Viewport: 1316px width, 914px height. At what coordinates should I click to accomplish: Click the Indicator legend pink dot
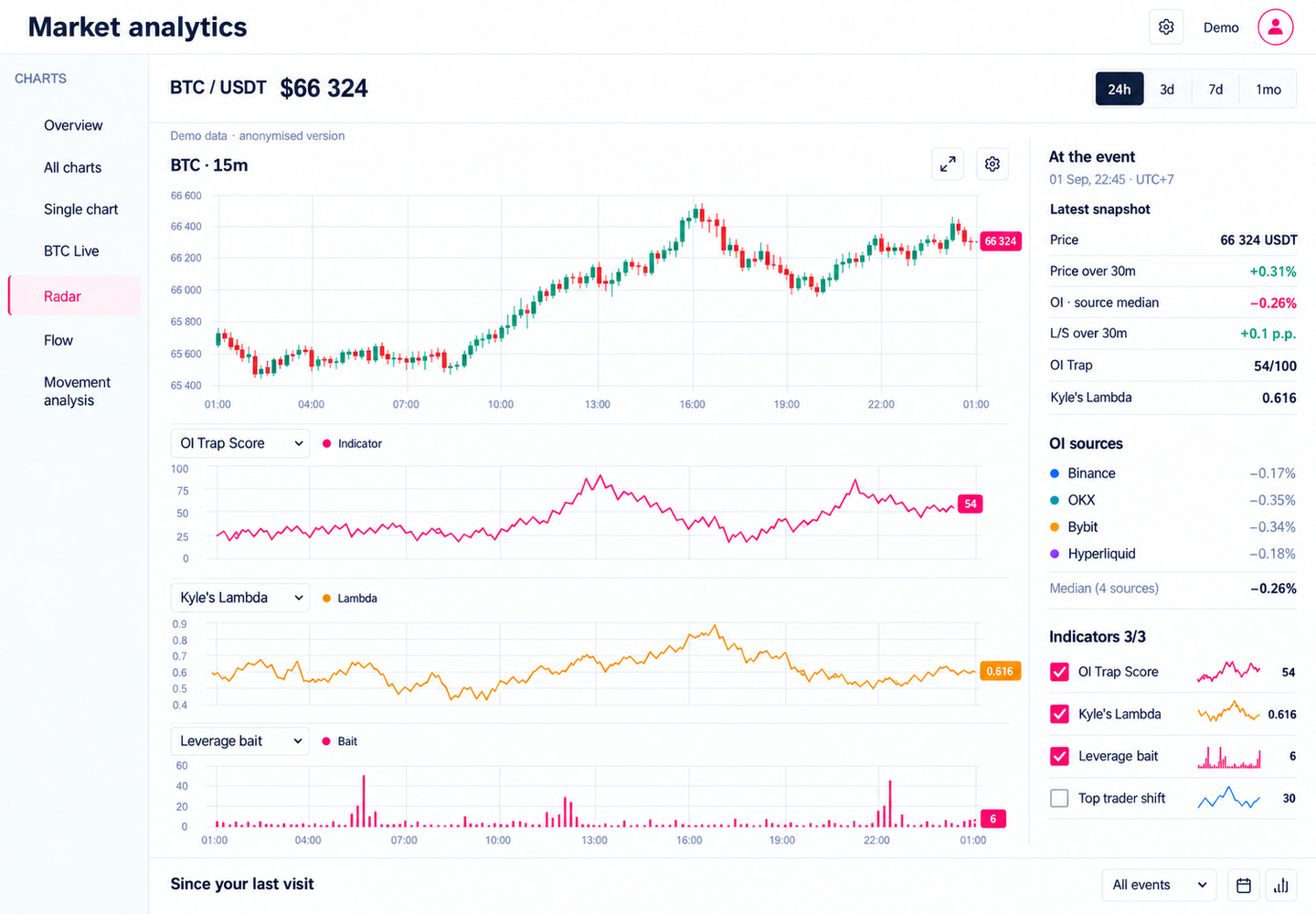point(327,443)
